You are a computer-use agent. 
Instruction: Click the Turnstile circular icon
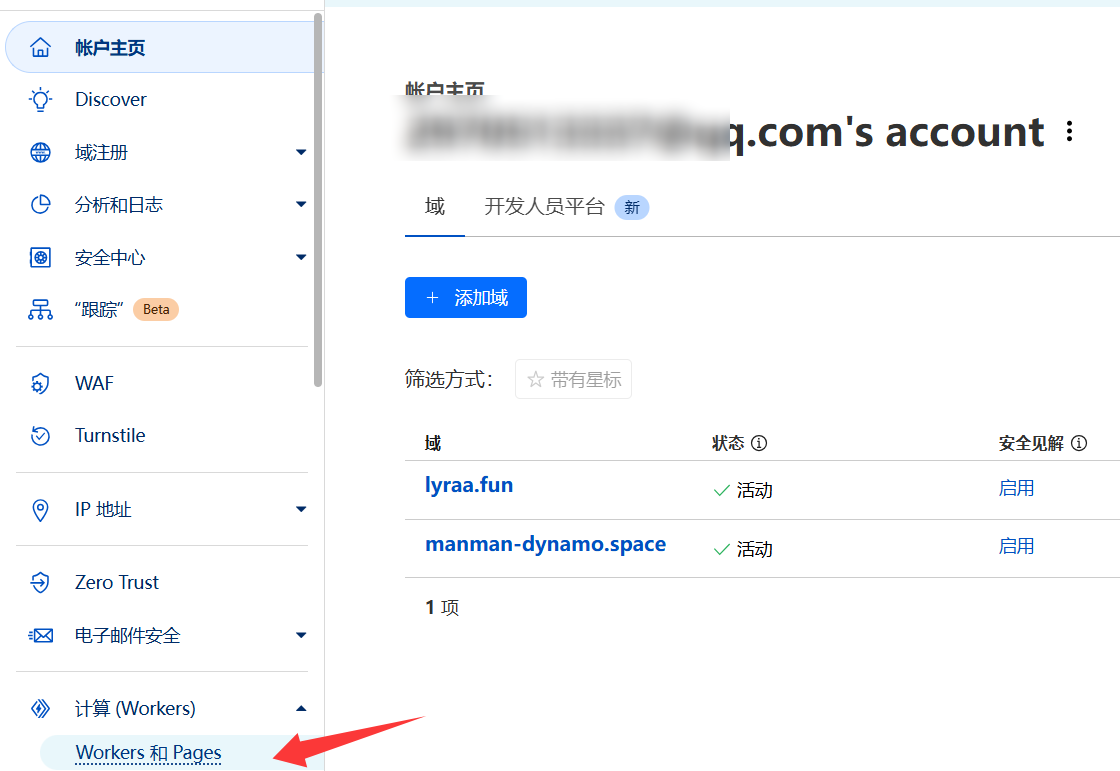pos(40,435)
